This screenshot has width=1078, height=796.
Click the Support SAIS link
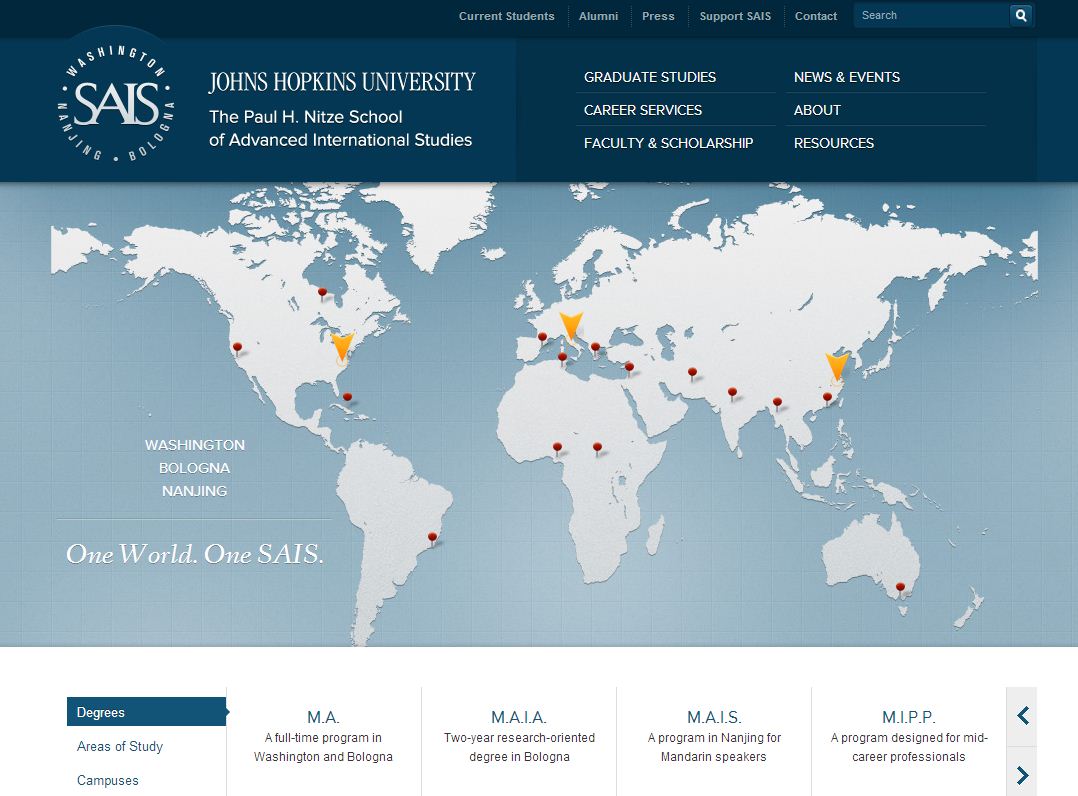coord(735,16)
